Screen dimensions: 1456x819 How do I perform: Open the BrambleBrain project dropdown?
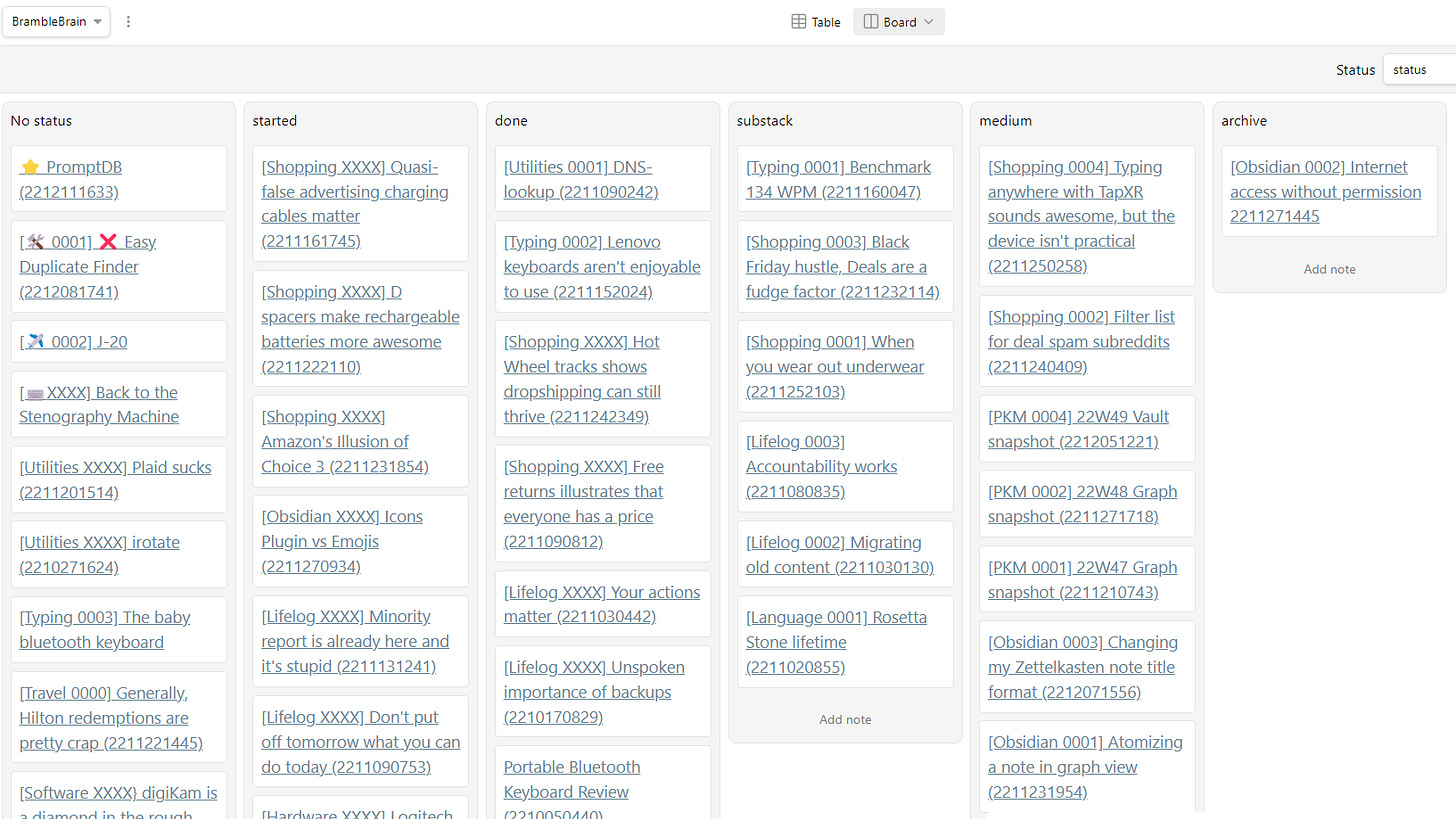pyautogui.click(x=57, y=21)
